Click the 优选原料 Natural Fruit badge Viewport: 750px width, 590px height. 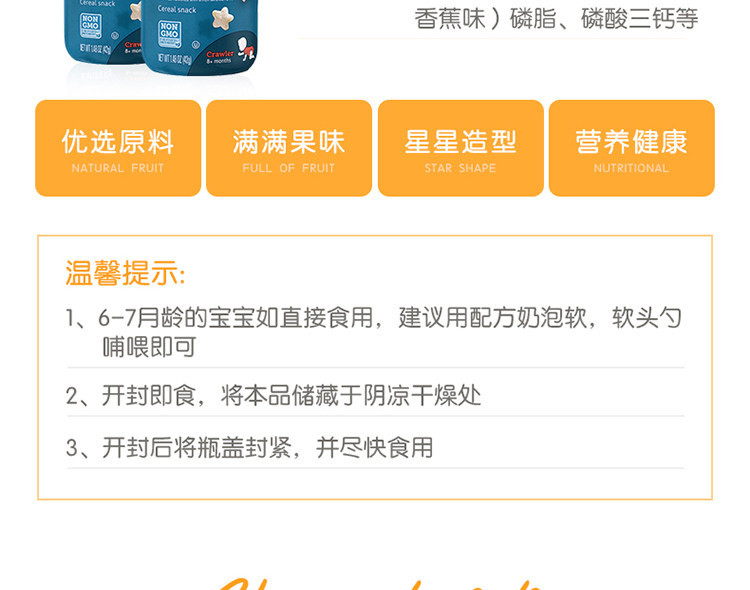tap(118, 148)
